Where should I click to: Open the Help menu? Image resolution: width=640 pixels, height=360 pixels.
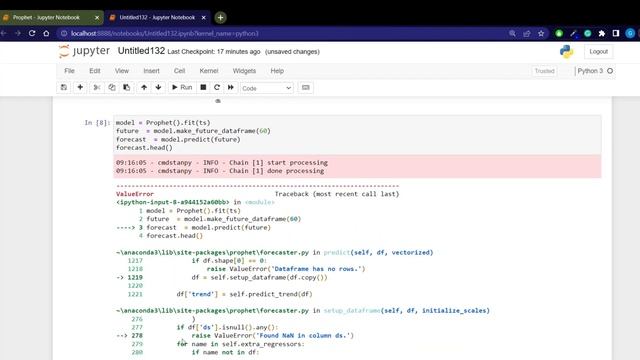277,71
